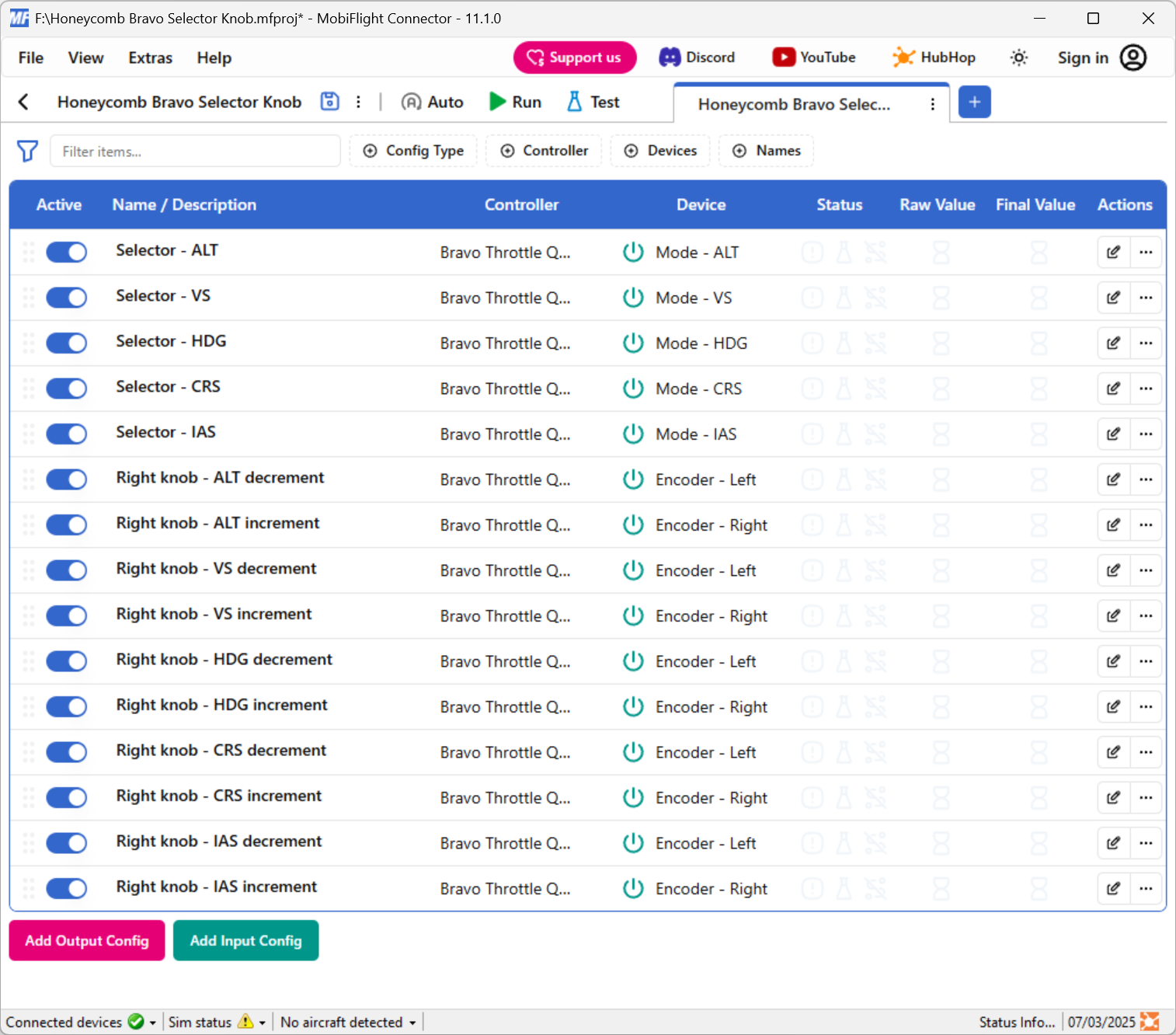The width and height of the screenshot is (1176, 1035).
Task: Toggle active switch for Selector - IAS
Action: click(x=66, y=434)
